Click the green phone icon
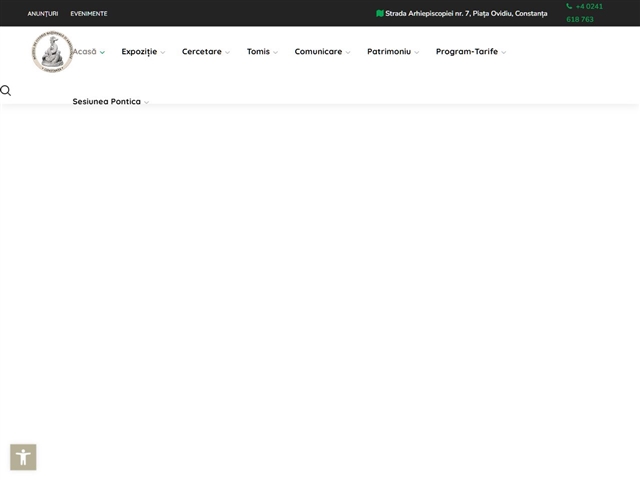This screenshot has height=480, width=640. pos(569,6)
